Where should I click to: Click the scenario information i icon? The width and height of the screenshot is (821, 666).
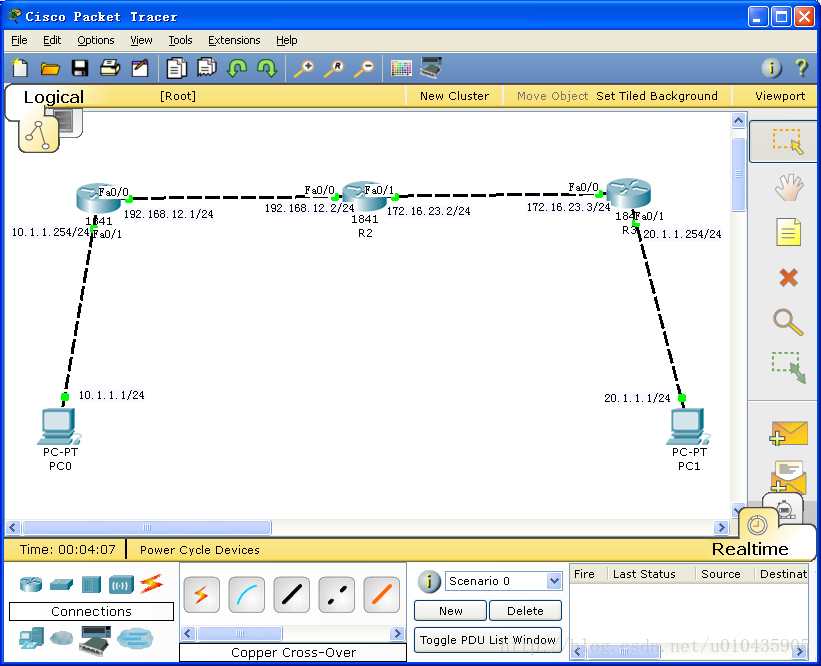pyautogui.click(x=429, y=581)
